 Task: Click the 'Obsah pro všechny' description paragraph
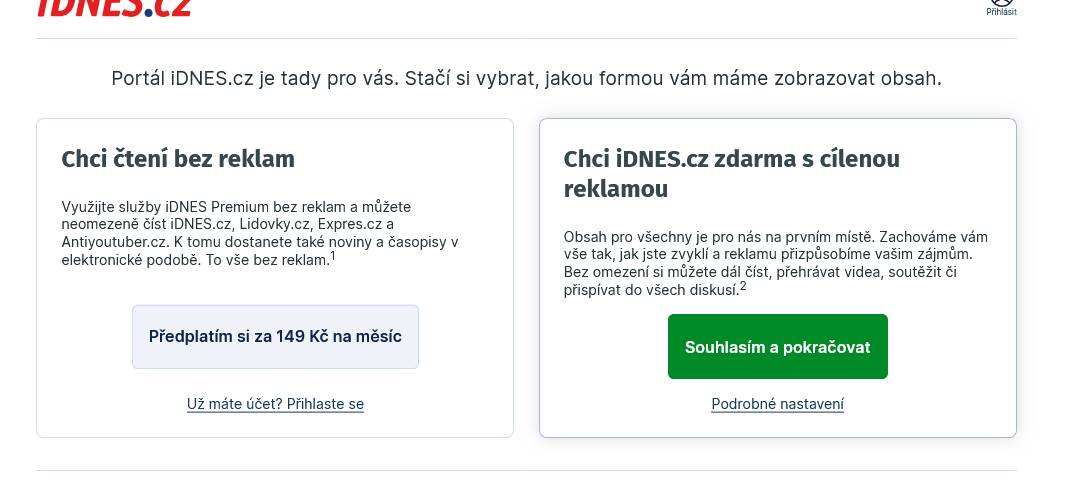pyautogui.click(x=776, y=263)
